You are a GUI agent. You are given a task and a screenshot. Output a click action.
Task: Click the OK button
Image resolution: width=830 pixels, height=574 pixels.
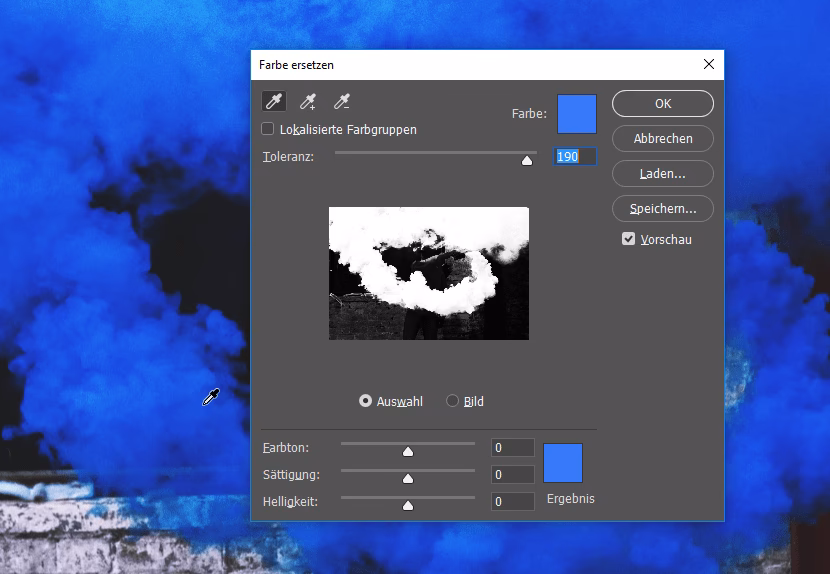[x=662, y=103]
